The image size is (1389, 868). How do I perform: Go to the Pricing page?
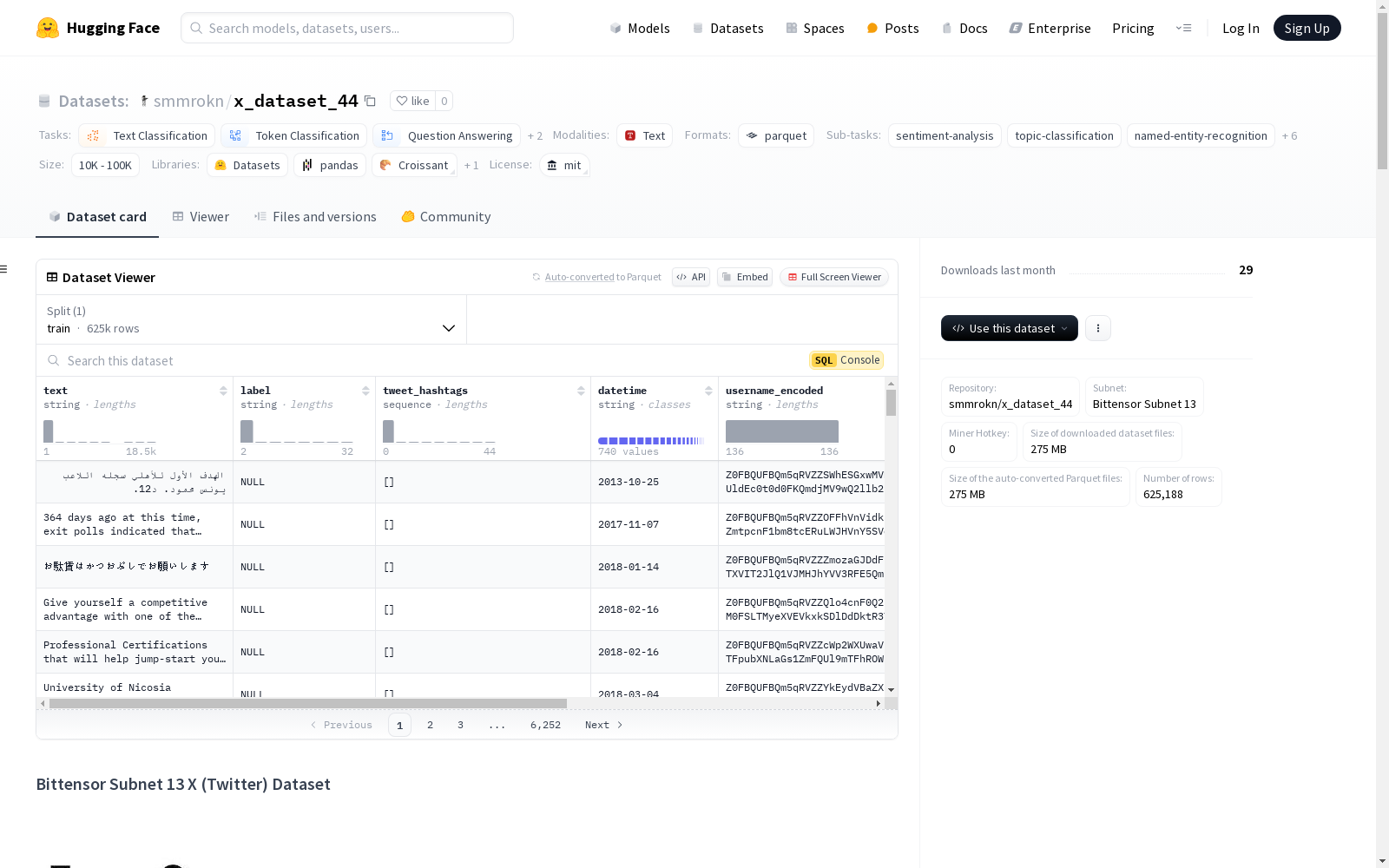pyautogui.click(x=1133, y=28)
